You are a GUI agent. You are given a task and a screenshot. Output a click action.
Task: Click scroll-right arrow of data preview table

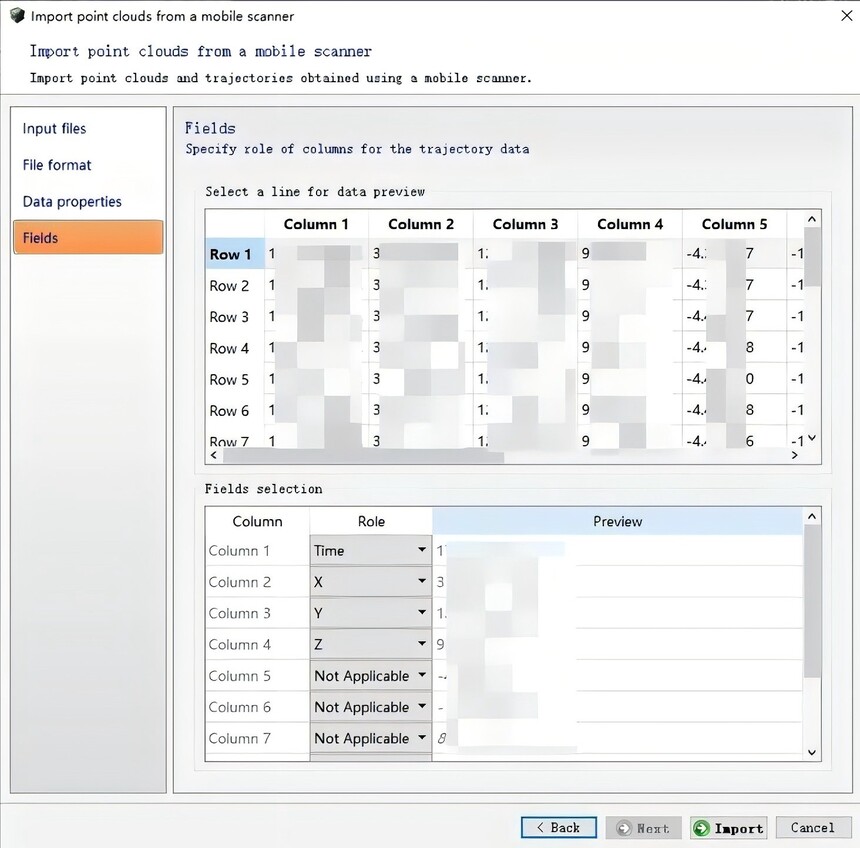(x=794, y=455)
